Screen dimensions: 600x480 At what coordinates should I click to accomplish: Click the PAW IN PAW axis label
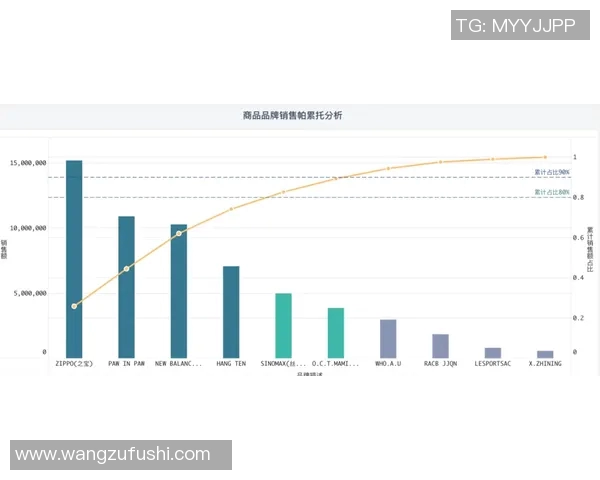[x=126, y=364]
